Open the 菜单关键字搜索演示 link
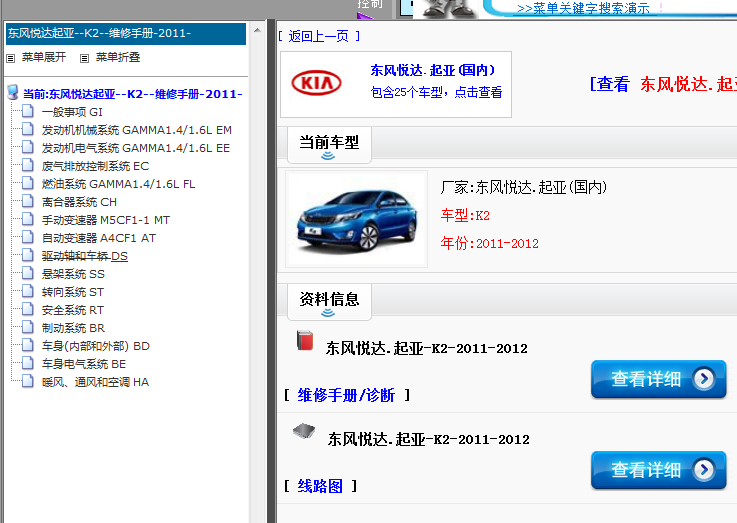737x523 pixels. 589,8
